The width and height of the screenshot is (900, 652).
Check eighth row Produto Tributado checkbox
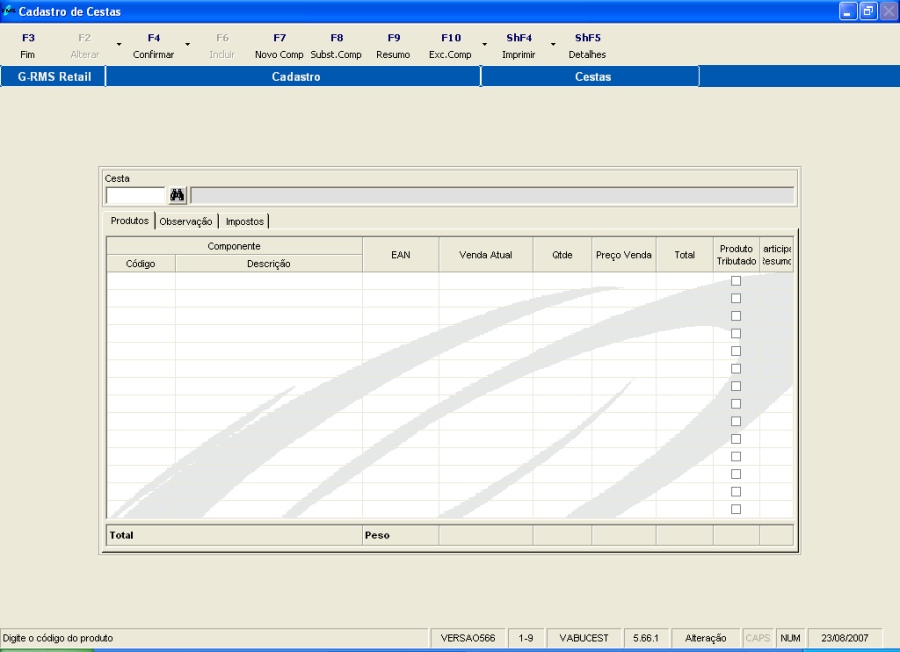736,404
